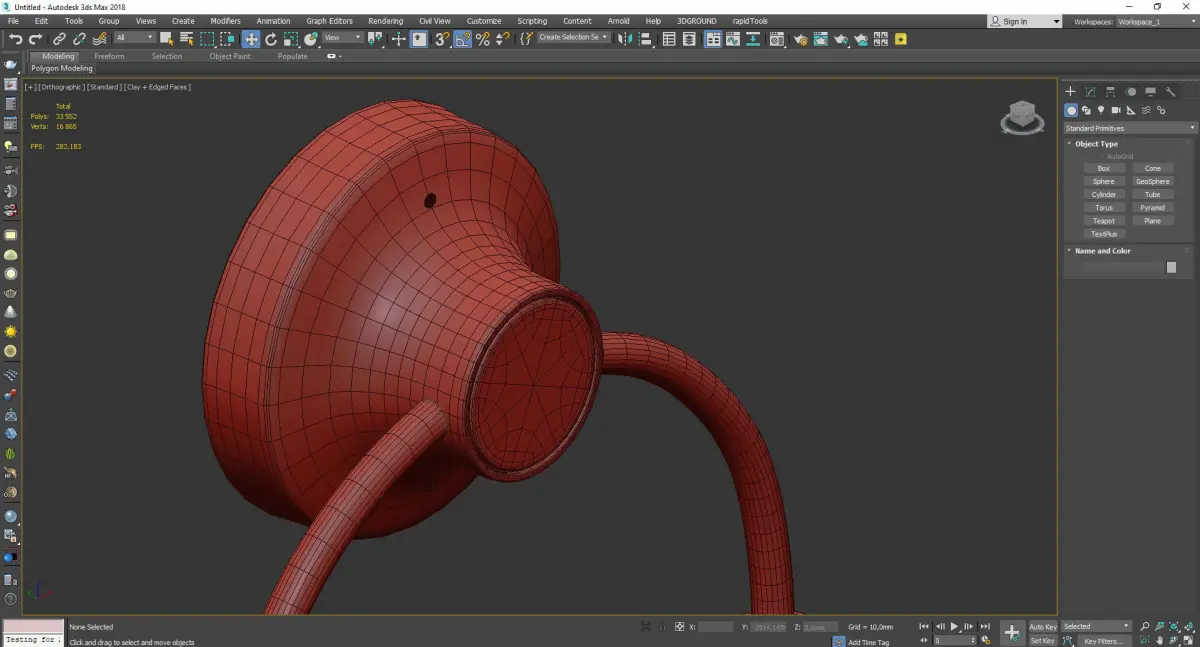Click the object color swatch
The height and width of the screenshot is (647, 1200).
(x=1171, y=267)
